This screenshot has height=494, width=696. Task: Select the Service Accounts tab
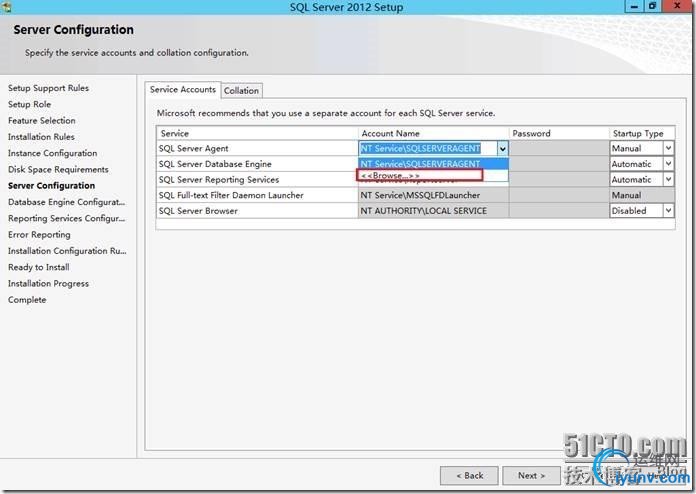click(183, 90)
